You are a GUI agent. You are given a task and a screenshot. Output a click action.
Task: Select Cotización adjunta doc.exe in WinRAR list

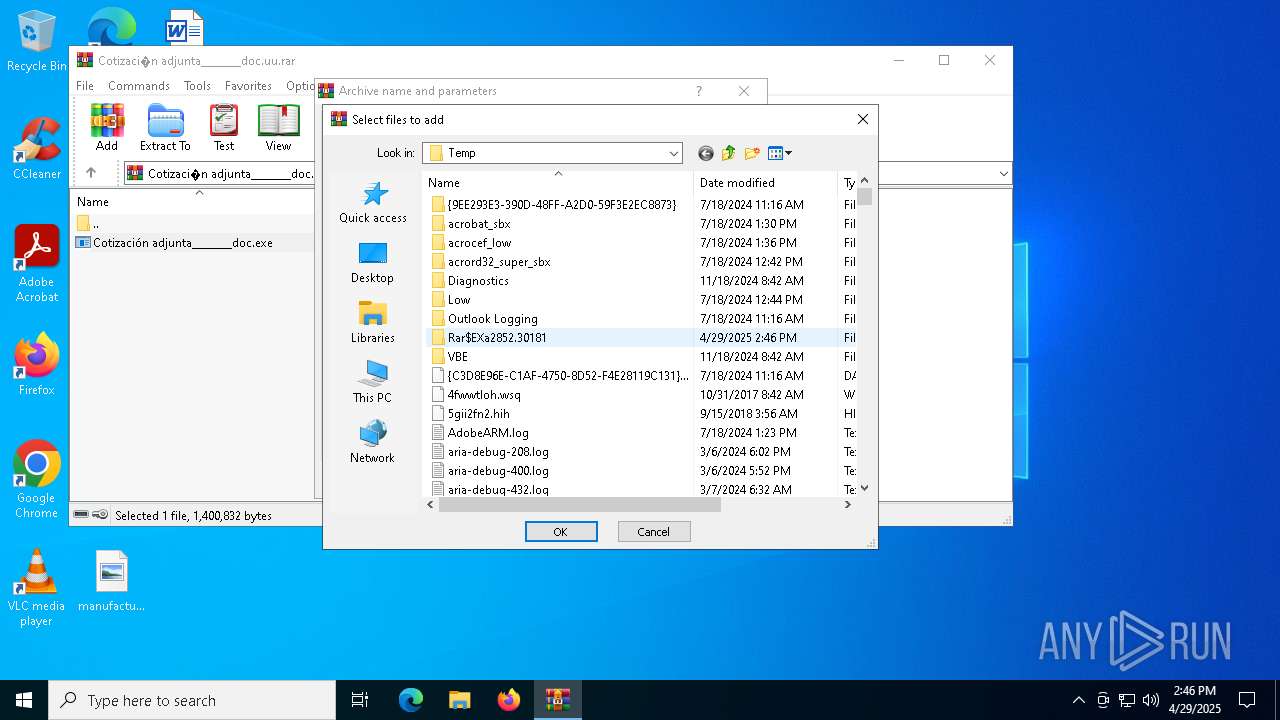(x=175, y=243)
